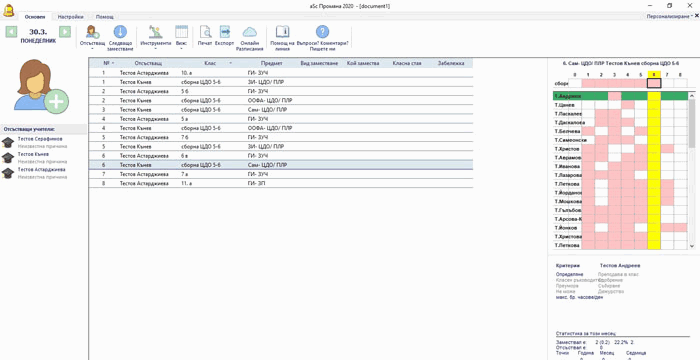The height and width of the screenshot is (360, 700).
Task: Click the Въпроси? Коментари? question icon
Action: [x=322, y=32]
